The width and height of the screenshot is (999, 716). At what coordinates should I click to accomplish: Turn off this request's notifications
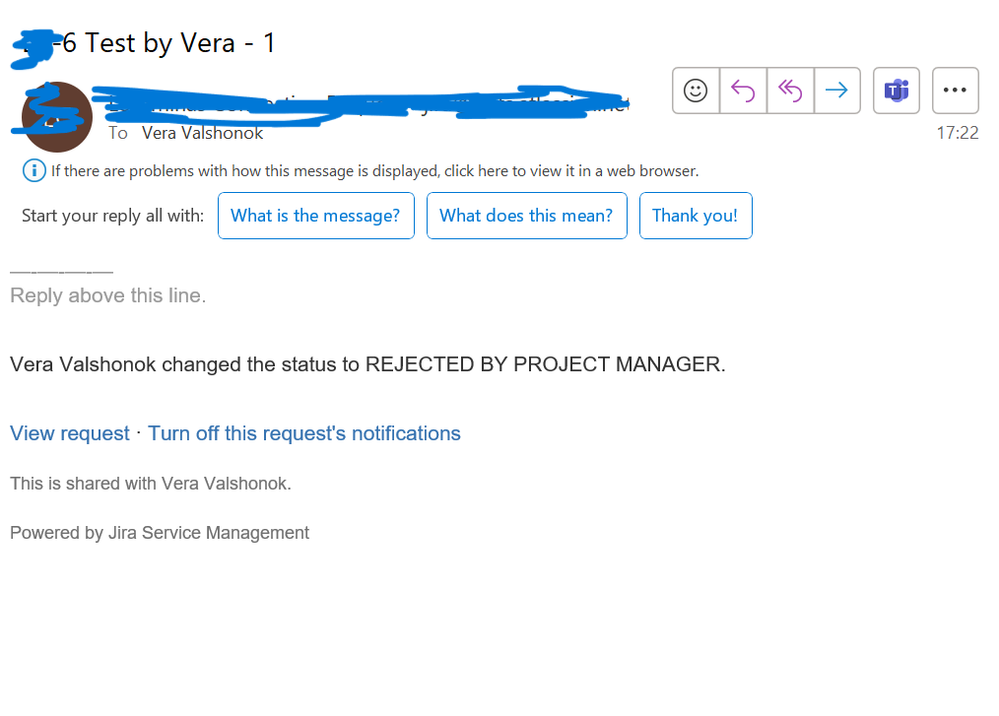304,433
